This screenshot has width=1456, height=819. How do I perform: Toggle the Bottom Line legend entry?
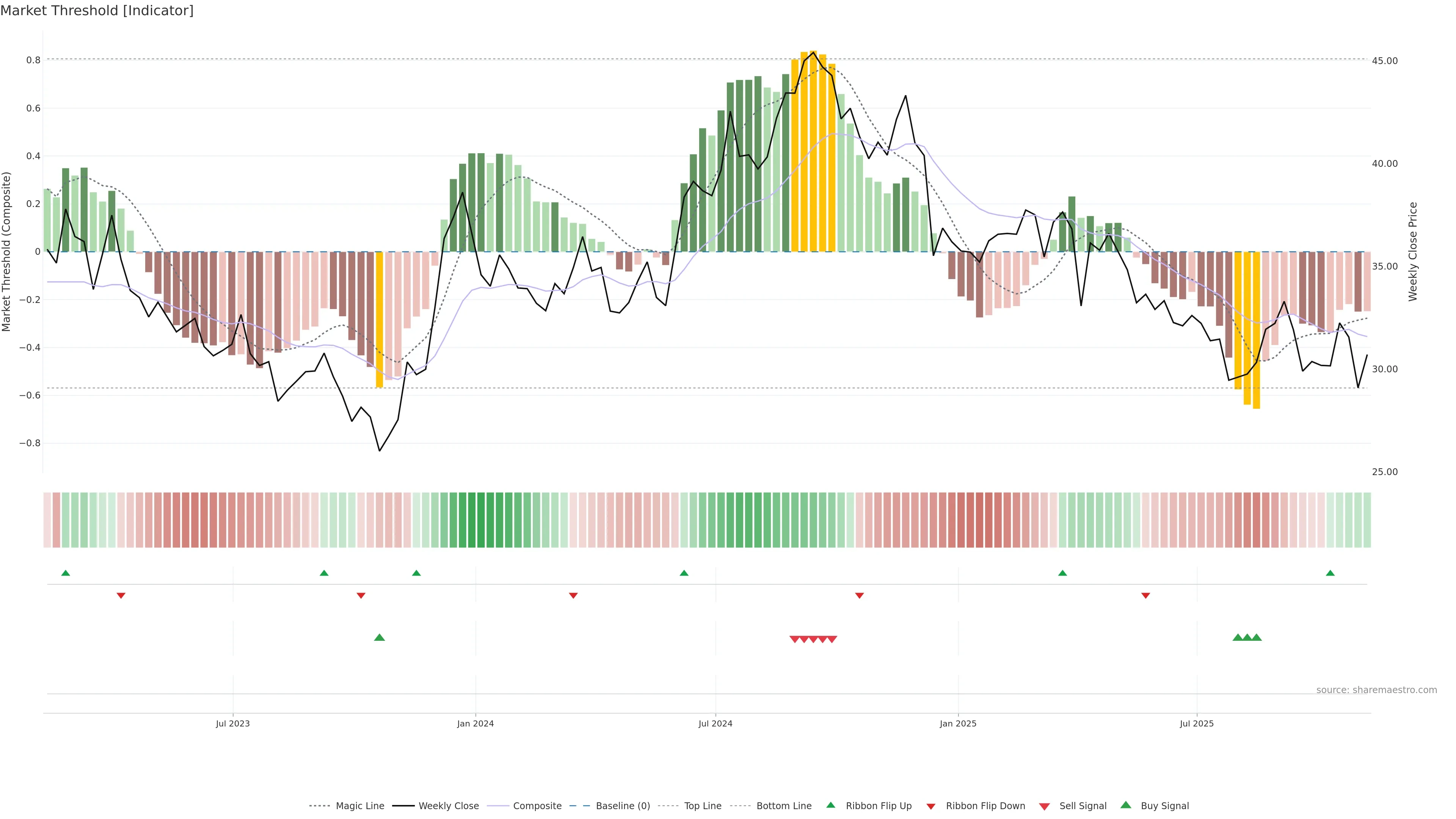coord(783,806)
